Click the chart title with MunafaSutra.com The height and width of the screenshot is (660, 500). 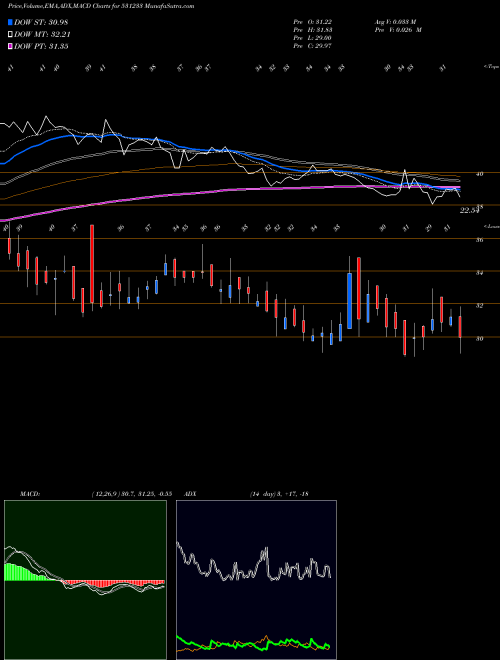101,7
